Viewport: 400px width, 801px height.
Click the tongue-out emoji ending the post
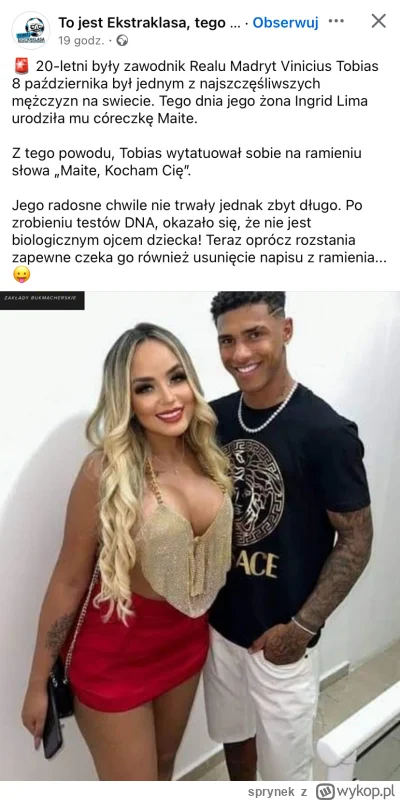(21, 275)
